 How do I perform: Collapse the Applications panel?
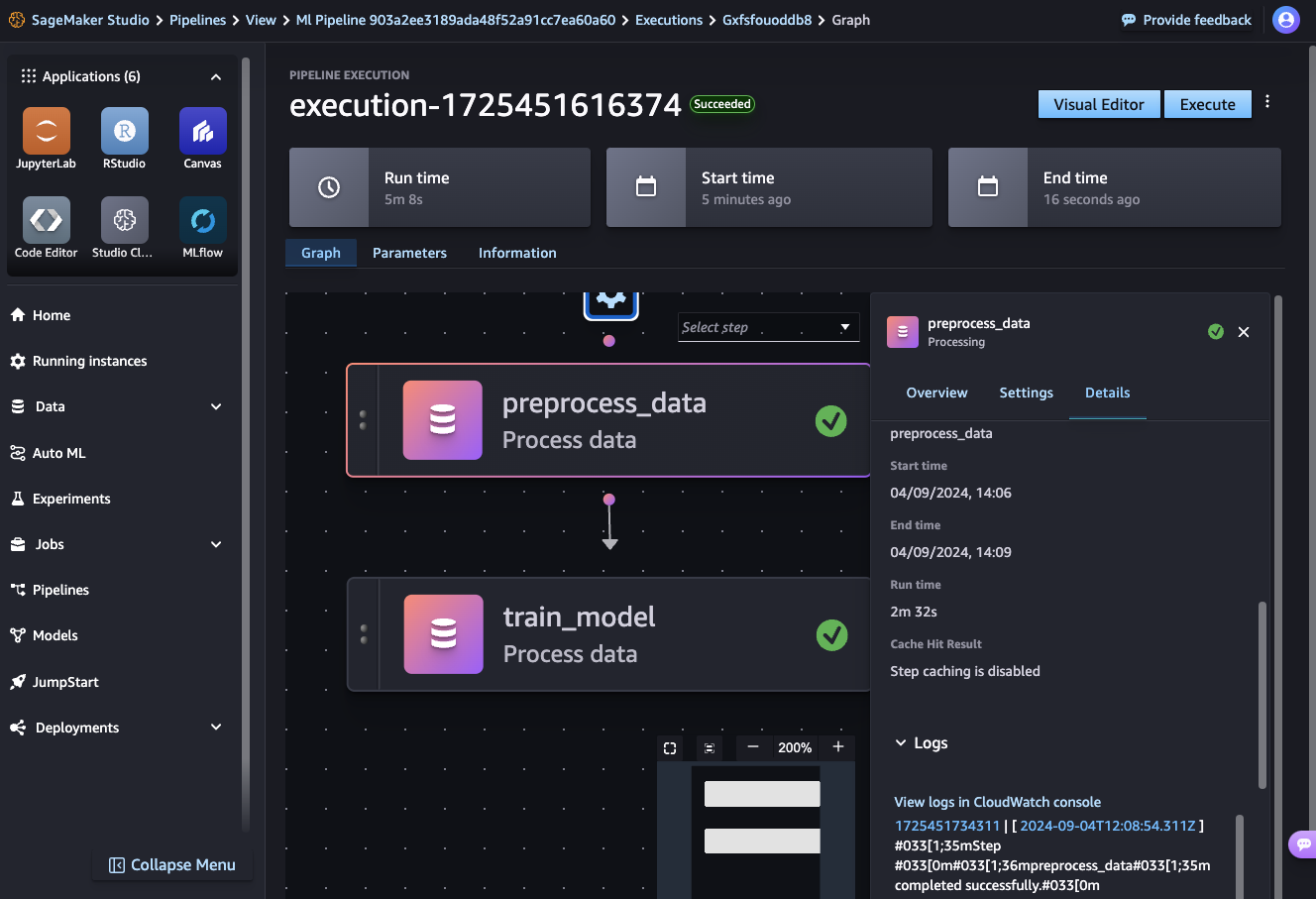tap(216, 76)
